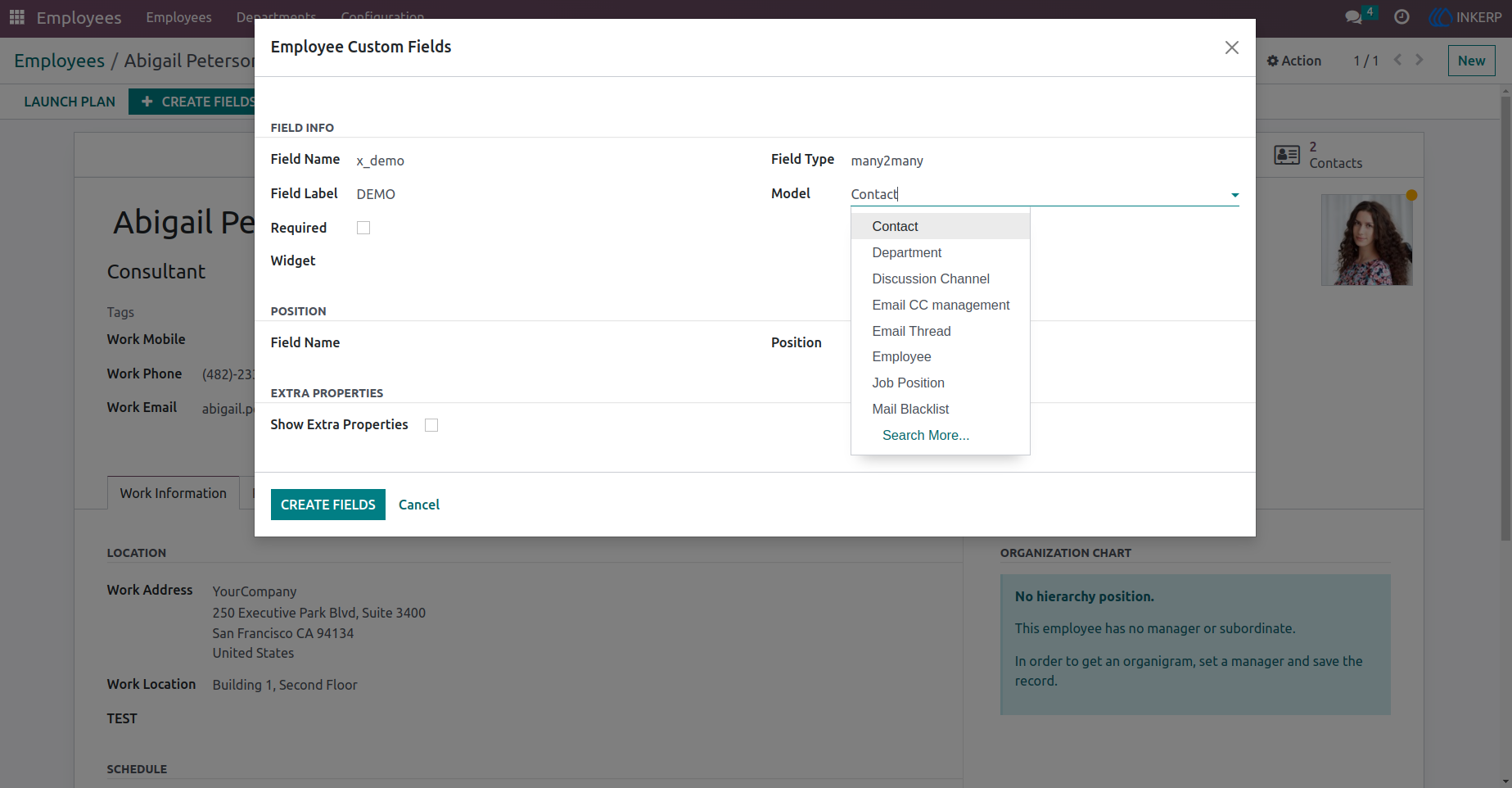Open the Employees top menu item
This screenshot has width=1512, height=788.
(x=178, y=17)
